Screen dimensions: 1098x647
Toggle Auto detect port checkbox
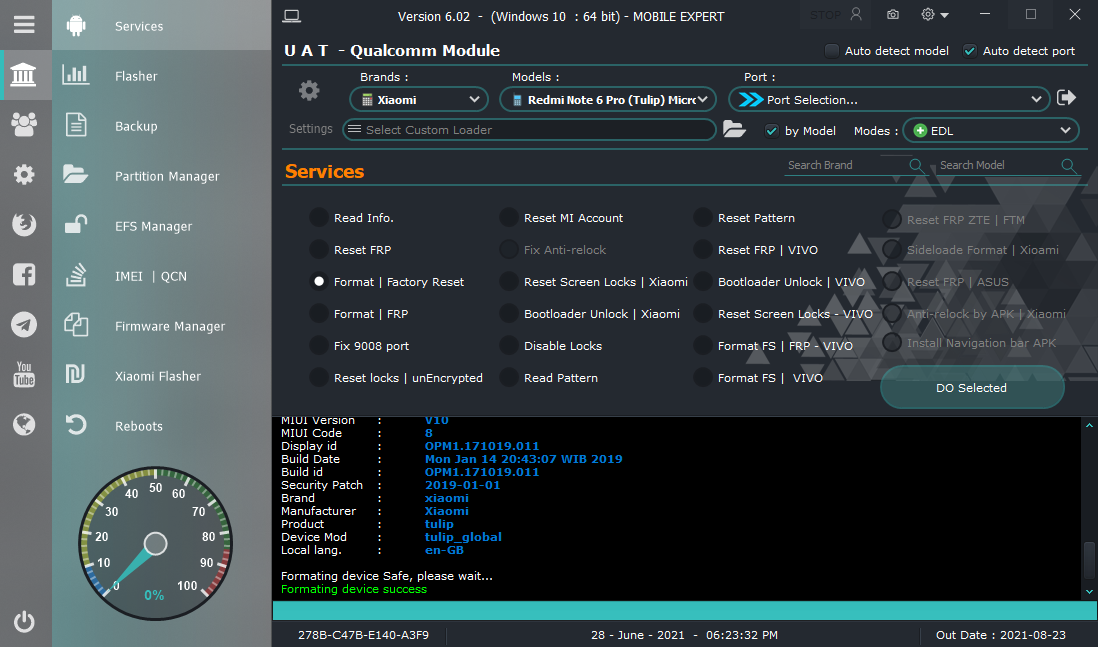970,50
